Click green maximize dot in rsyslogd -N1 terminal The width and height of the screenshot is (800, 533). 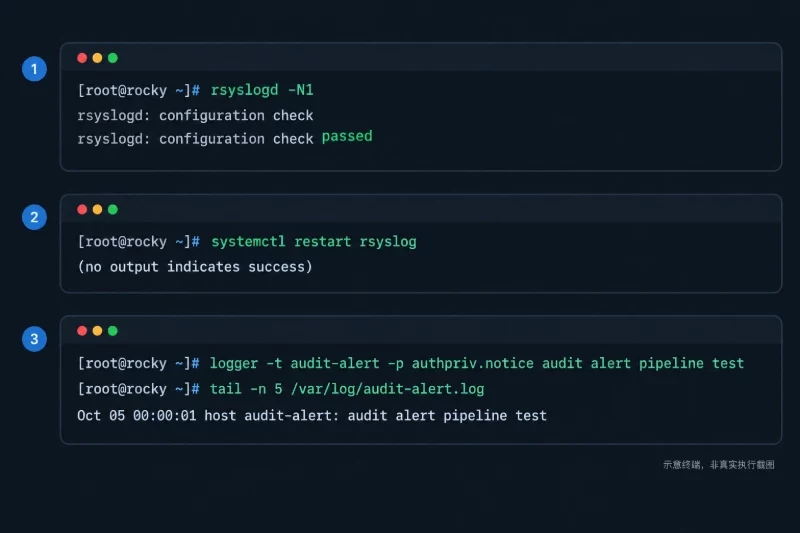click(x=113, y=58)
